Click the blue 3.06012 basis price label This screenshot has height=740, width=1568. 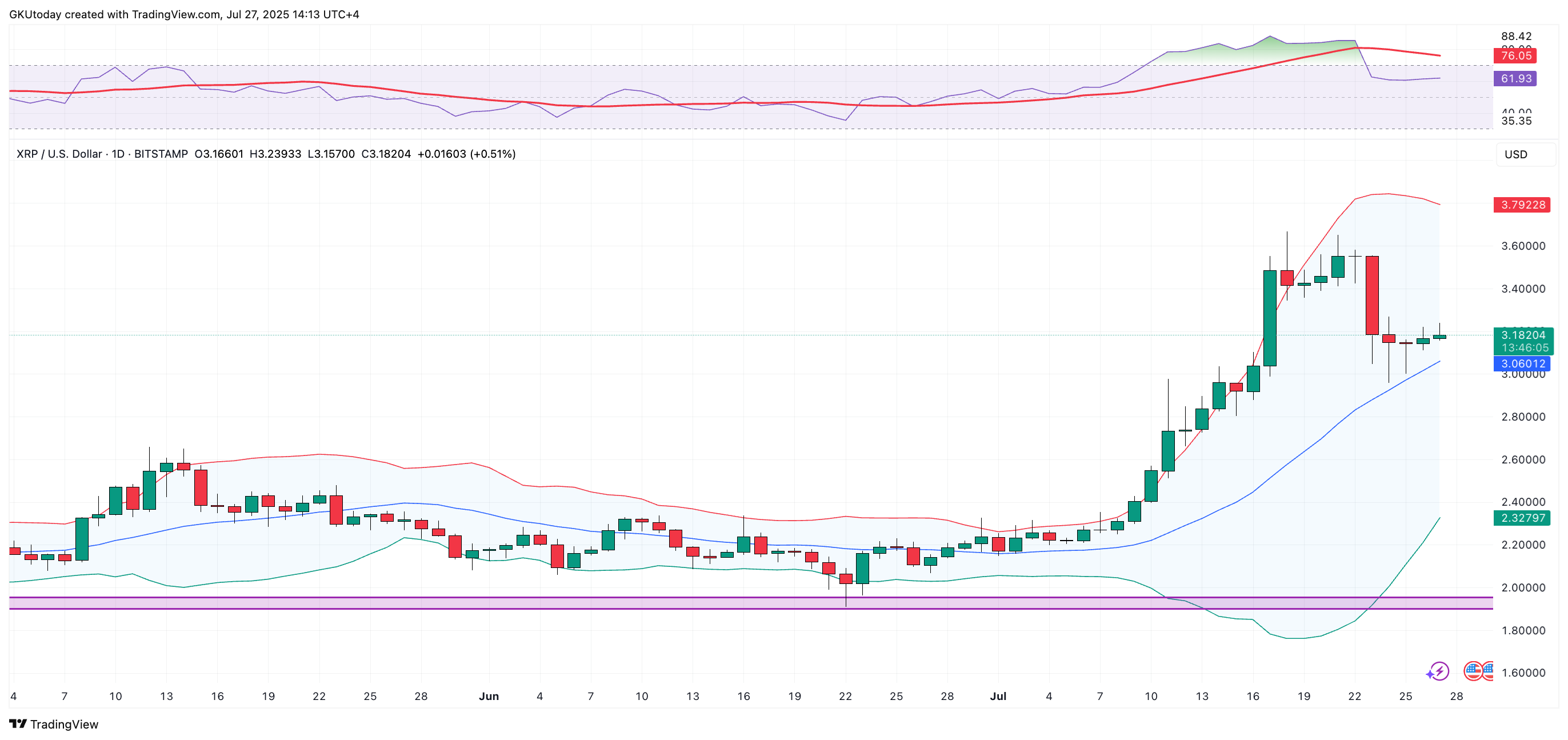coord(1522,363)
